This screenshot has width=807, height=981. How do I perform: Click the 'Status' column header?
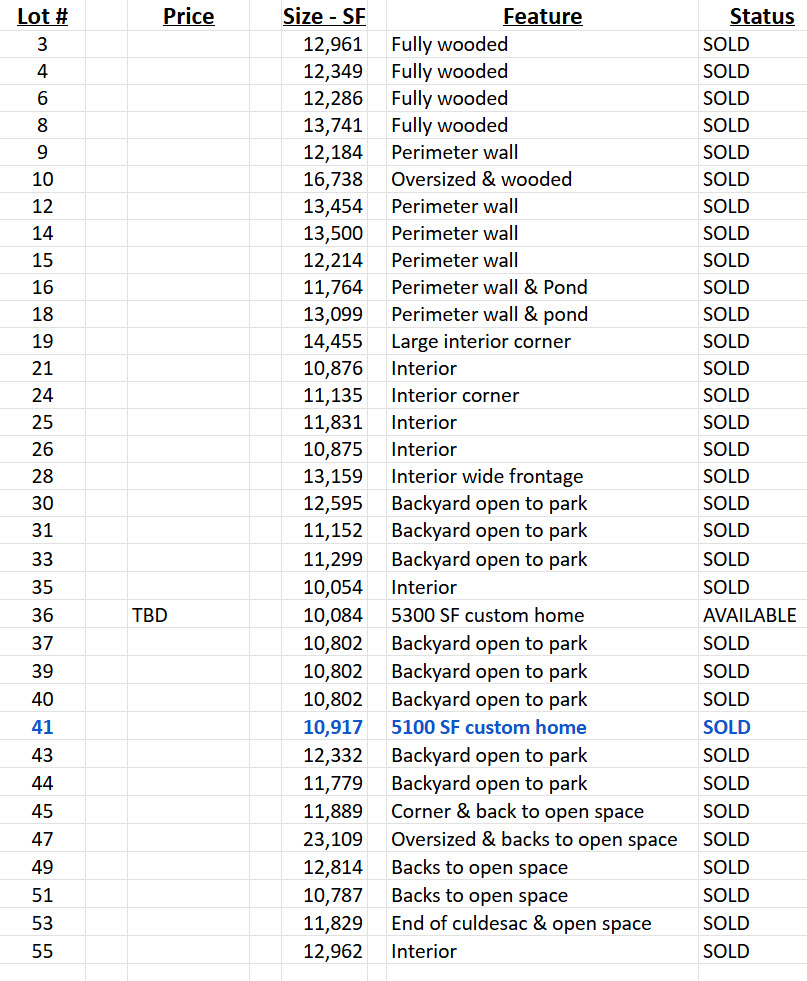pos(762,16)
